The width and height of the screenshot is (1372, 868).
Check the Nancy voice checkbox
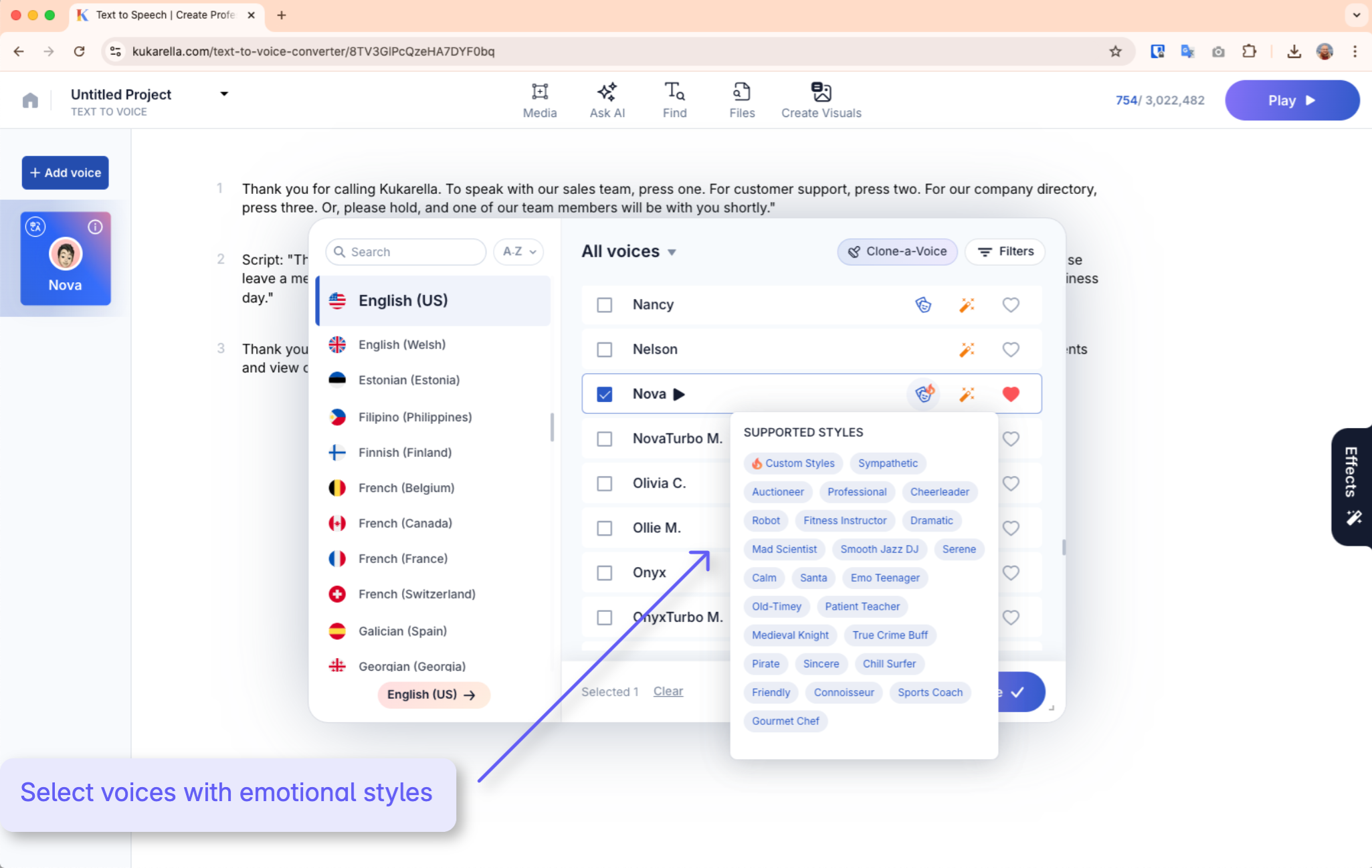click(605, 305)
